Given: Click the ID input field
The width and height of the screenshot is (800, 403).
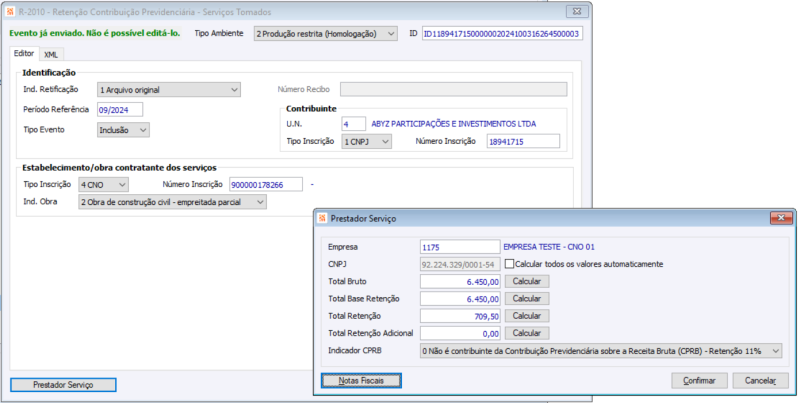Looking at the screenshot, I should (503, 34).
